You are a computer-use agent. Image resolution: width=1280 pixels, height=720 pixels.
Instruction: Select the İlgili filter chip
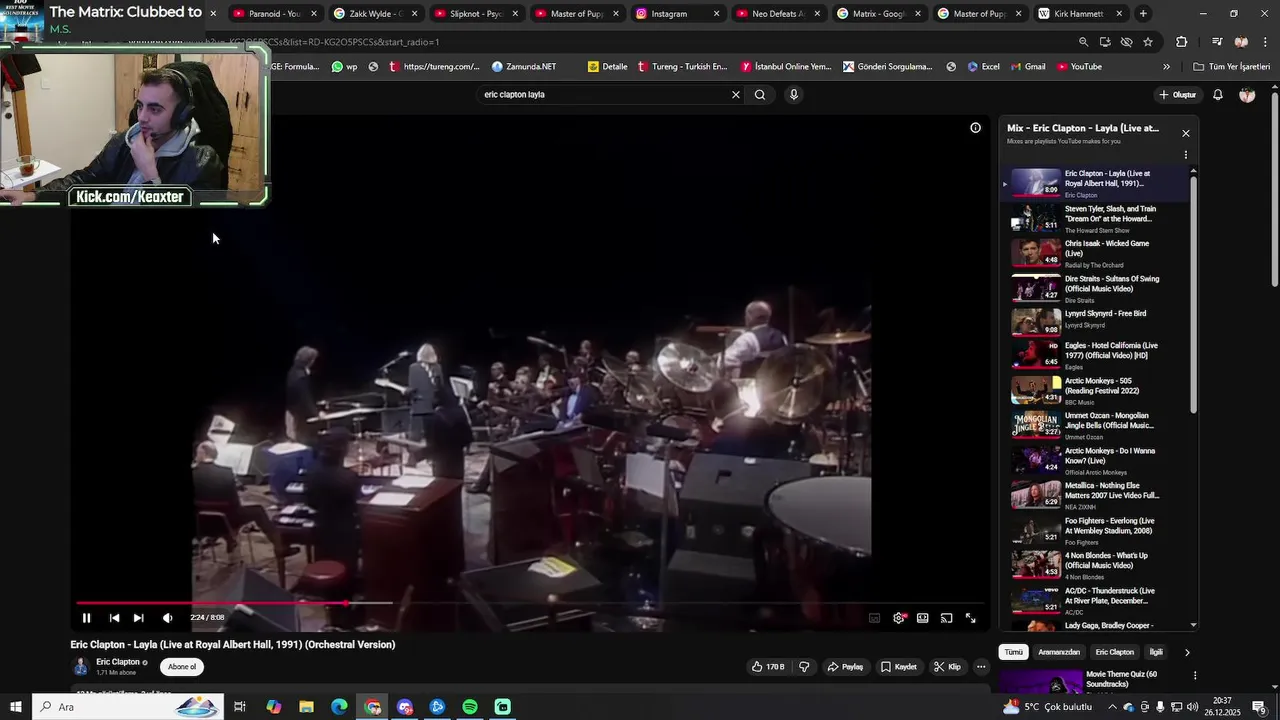point(1156,652)
